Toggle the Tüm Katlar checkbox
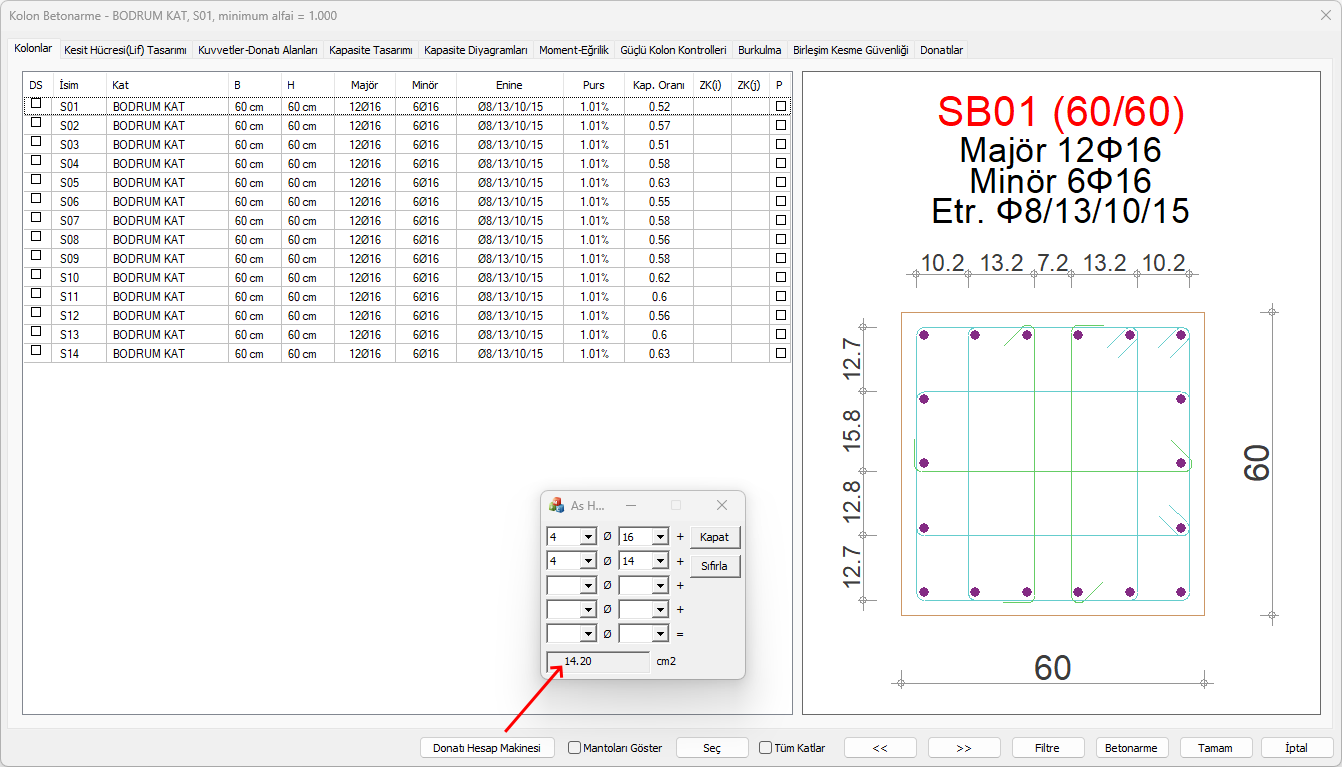Screen dimensions: 1342x767 [x=766, y=748]
